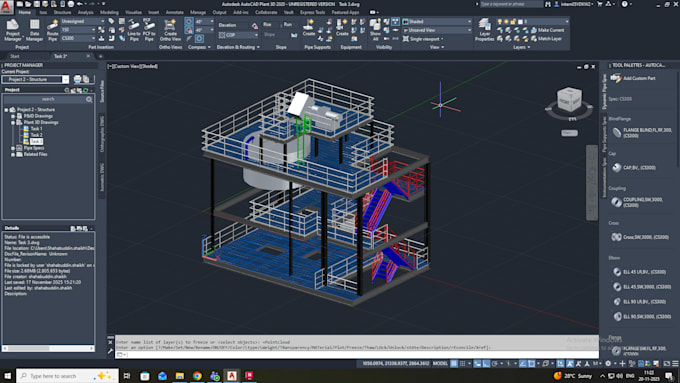Click the Match Layer tool
The image size is (680, 383).
click(x=546, y=39)
